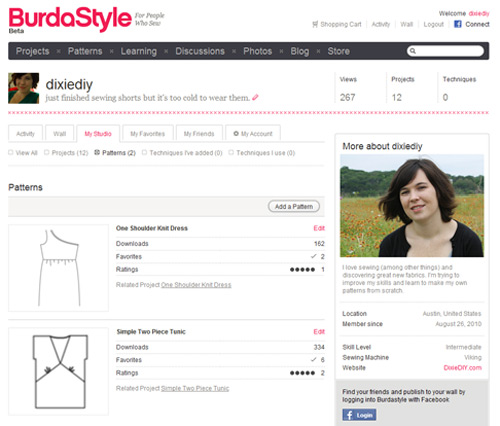Image resolution: width=500 pixels, height=426 pixels.
Task: Edit status with the pink pencil icon
Action: coord(255,98)
